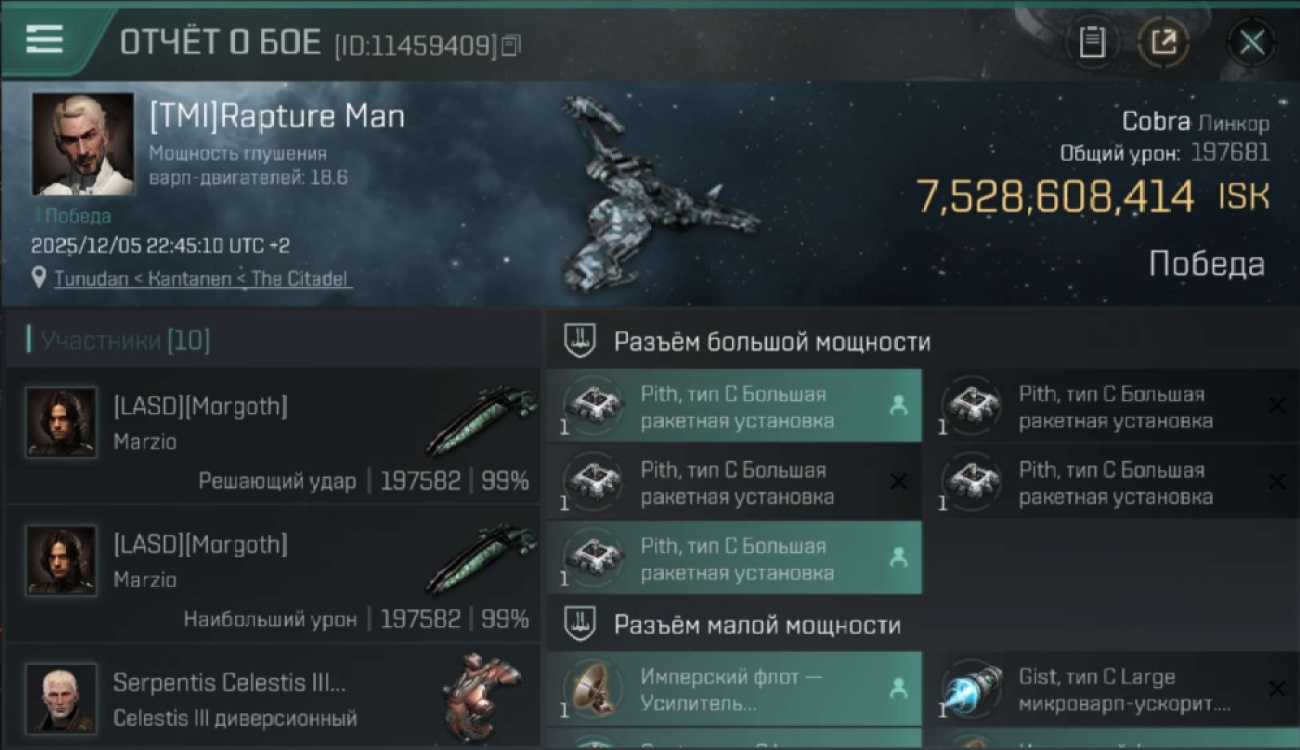
Task: Open Marzio's decisive-blow participant entry
Action: point(272,435)
